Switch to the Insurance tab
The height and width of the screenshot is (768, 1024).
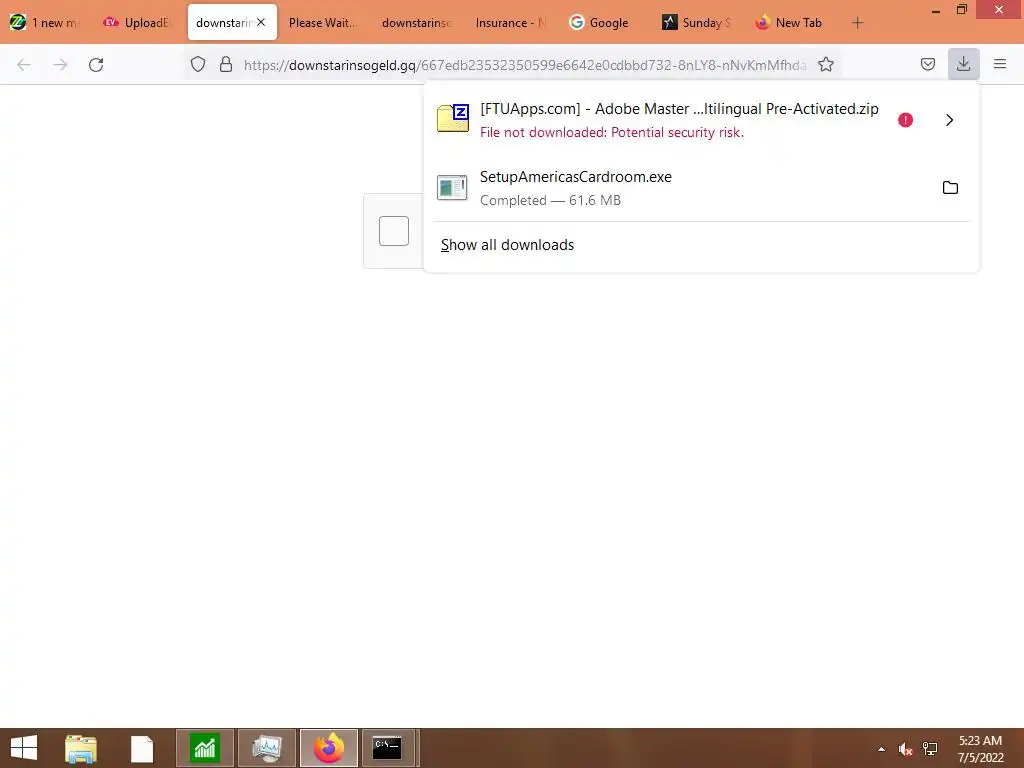(x=510, y=23)
